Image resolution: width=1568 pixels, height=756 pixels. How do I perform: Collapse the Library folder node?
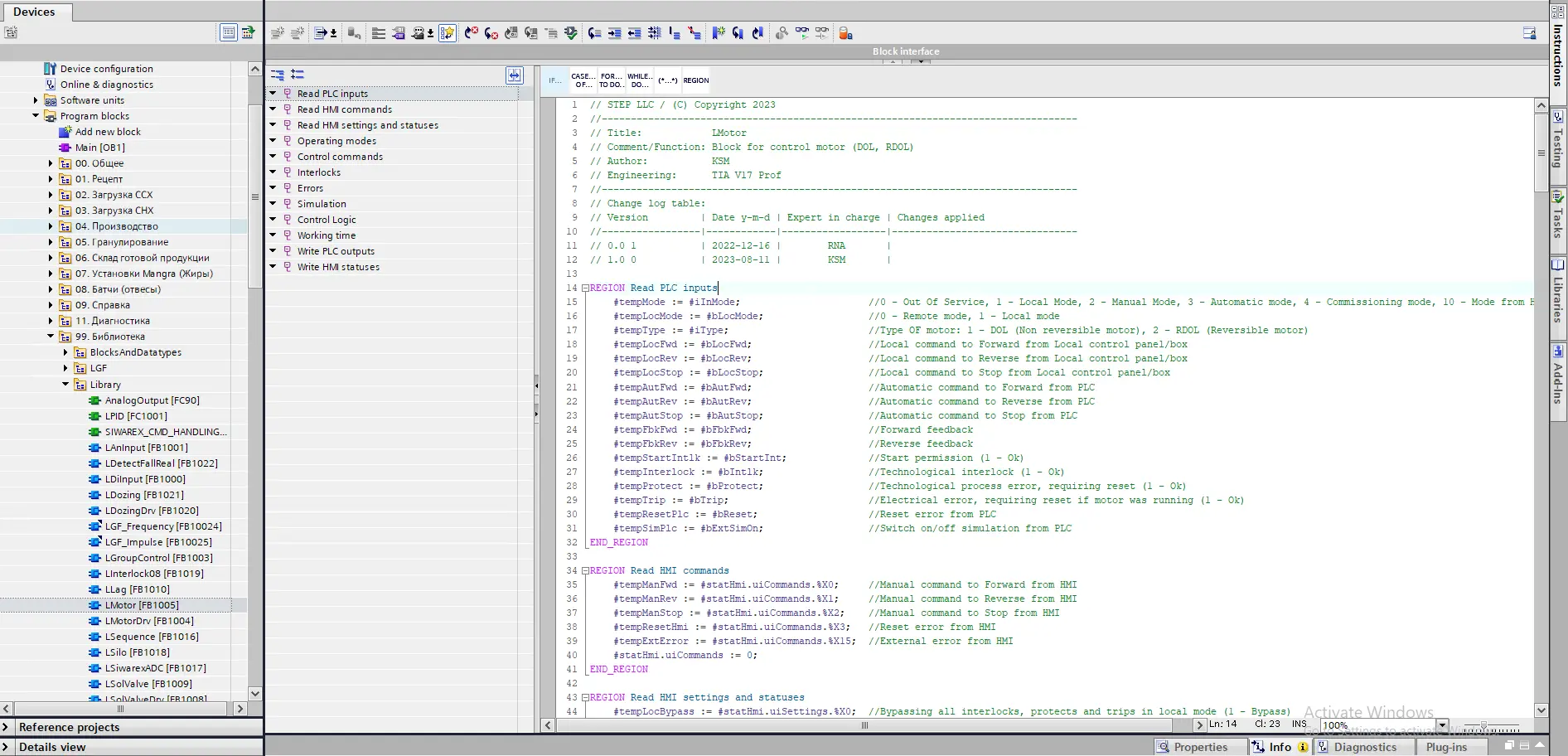65,384
